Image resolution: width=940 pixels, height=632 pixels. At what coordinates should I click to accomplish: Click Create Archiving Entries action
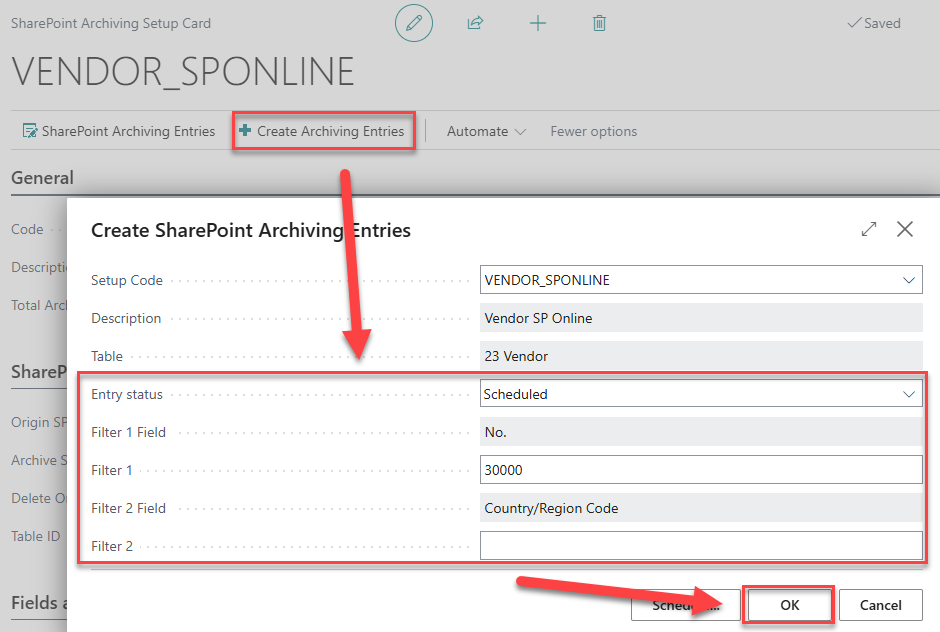tap(323, 131)
